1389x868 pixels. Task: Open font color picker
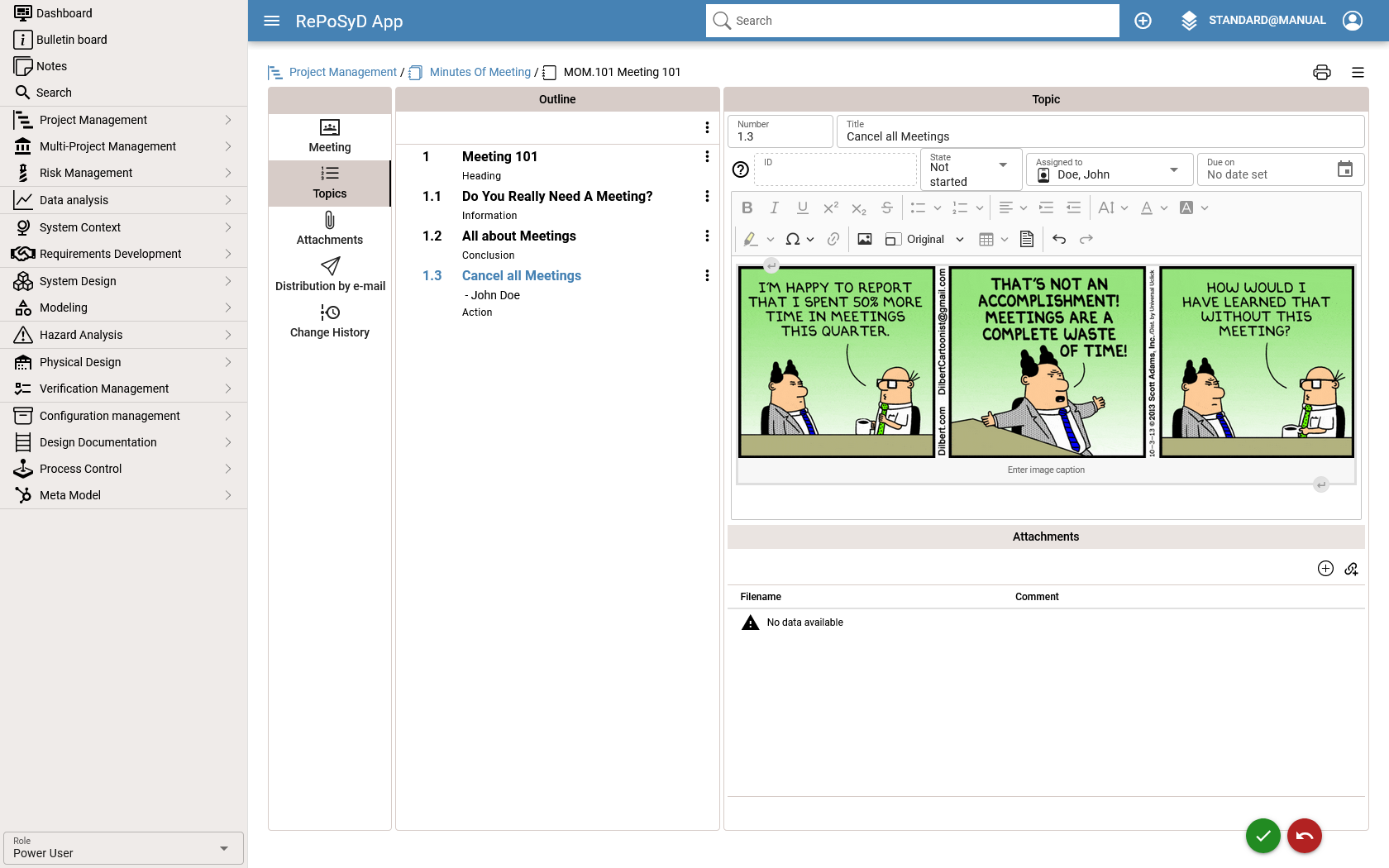(x=1154, y=207)
